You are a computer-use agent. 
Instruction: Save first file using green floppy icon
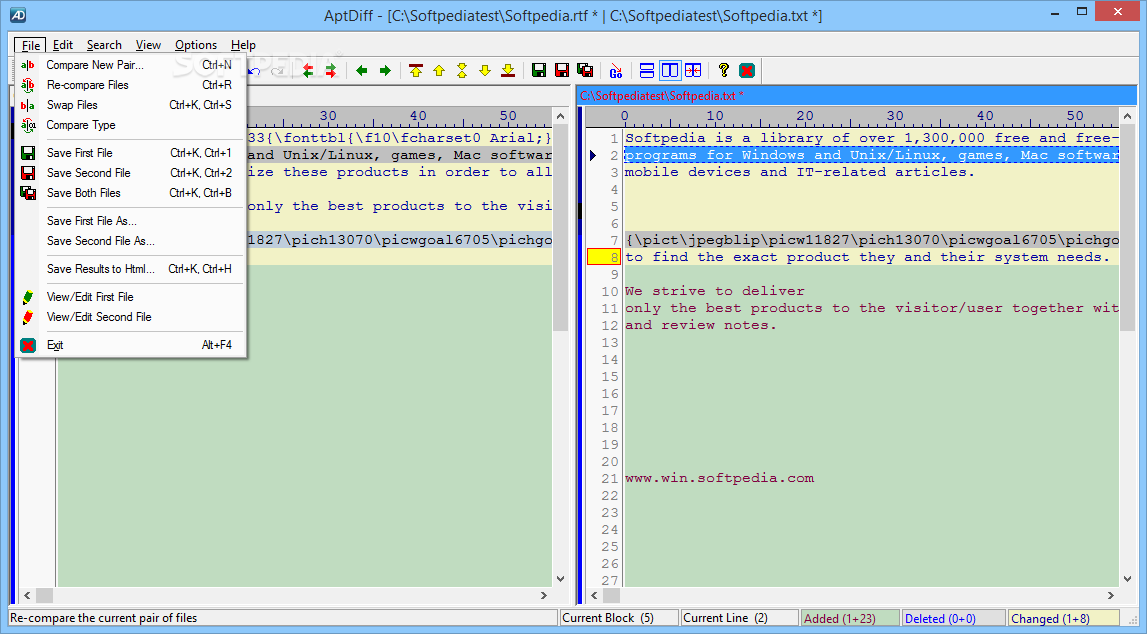tap(539, 71)
